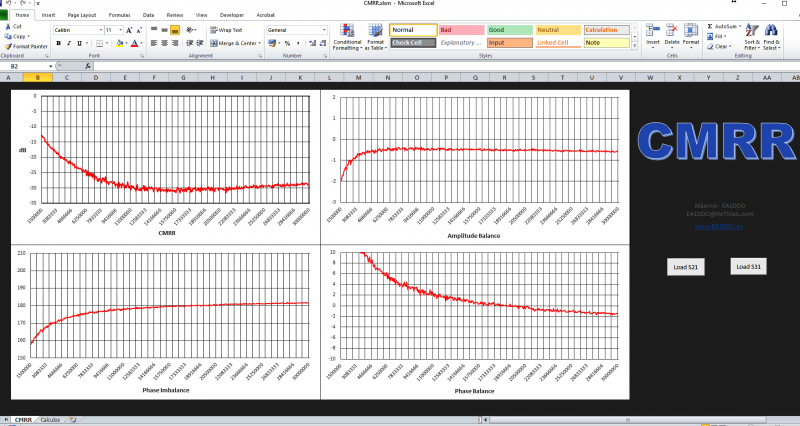Screen dimensions: 800x426
Task: Click the Load S31 button
Action: pyautogui.click(x=748, y=266)
